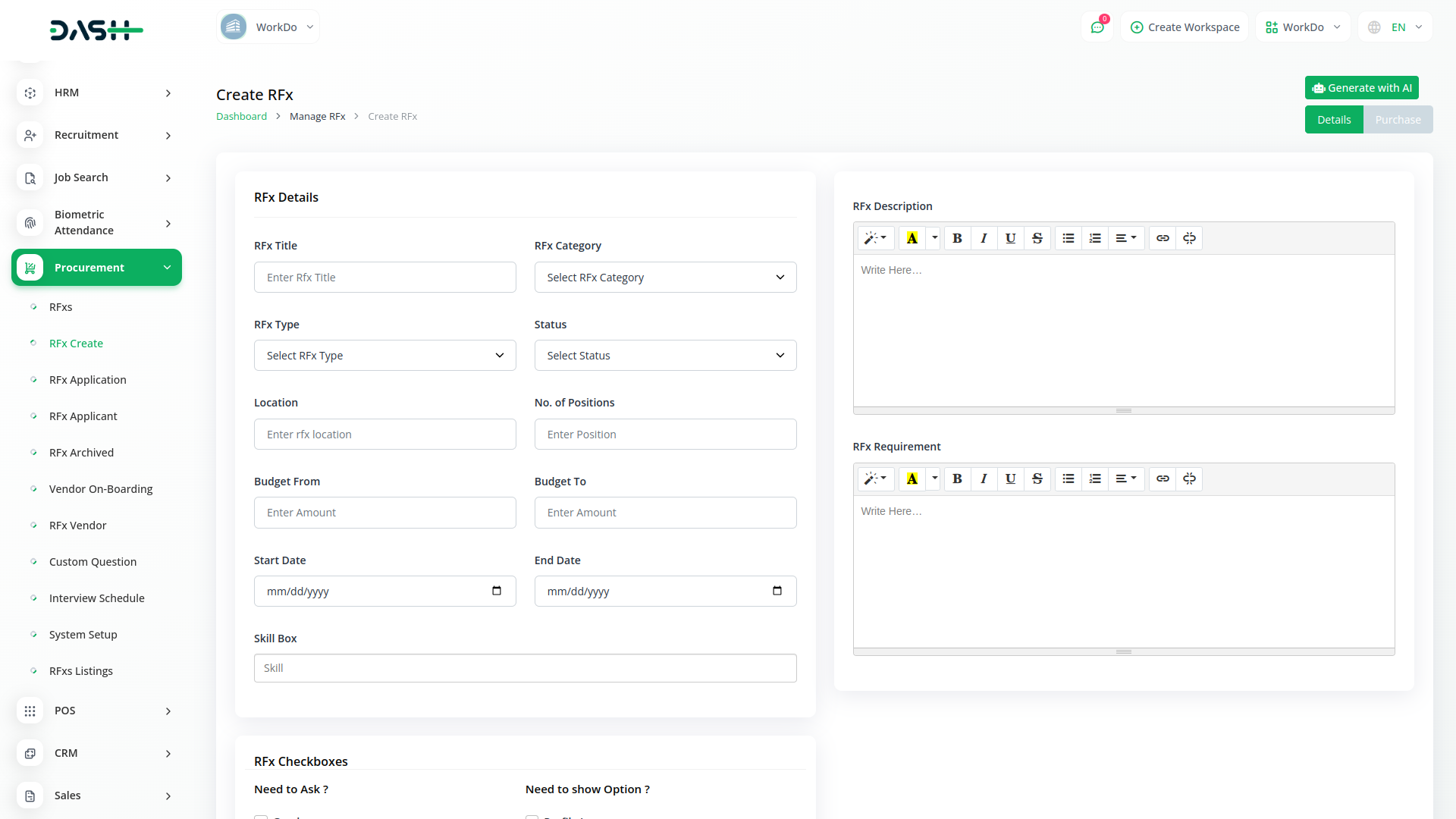This screenshot has height=819, width=1456.
Task: Open the RFx Category dropdown
Action: click(665, 278)
